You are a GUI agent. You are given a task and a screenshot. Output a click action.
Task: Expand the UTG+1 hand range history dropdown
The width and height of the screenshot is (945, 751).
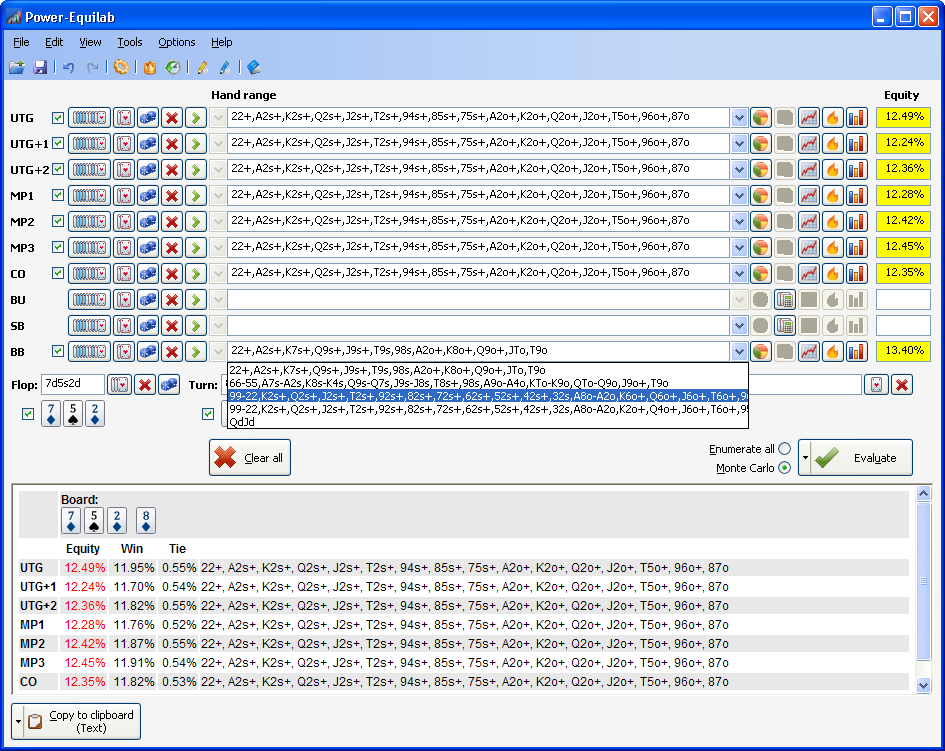coord(739,143)
